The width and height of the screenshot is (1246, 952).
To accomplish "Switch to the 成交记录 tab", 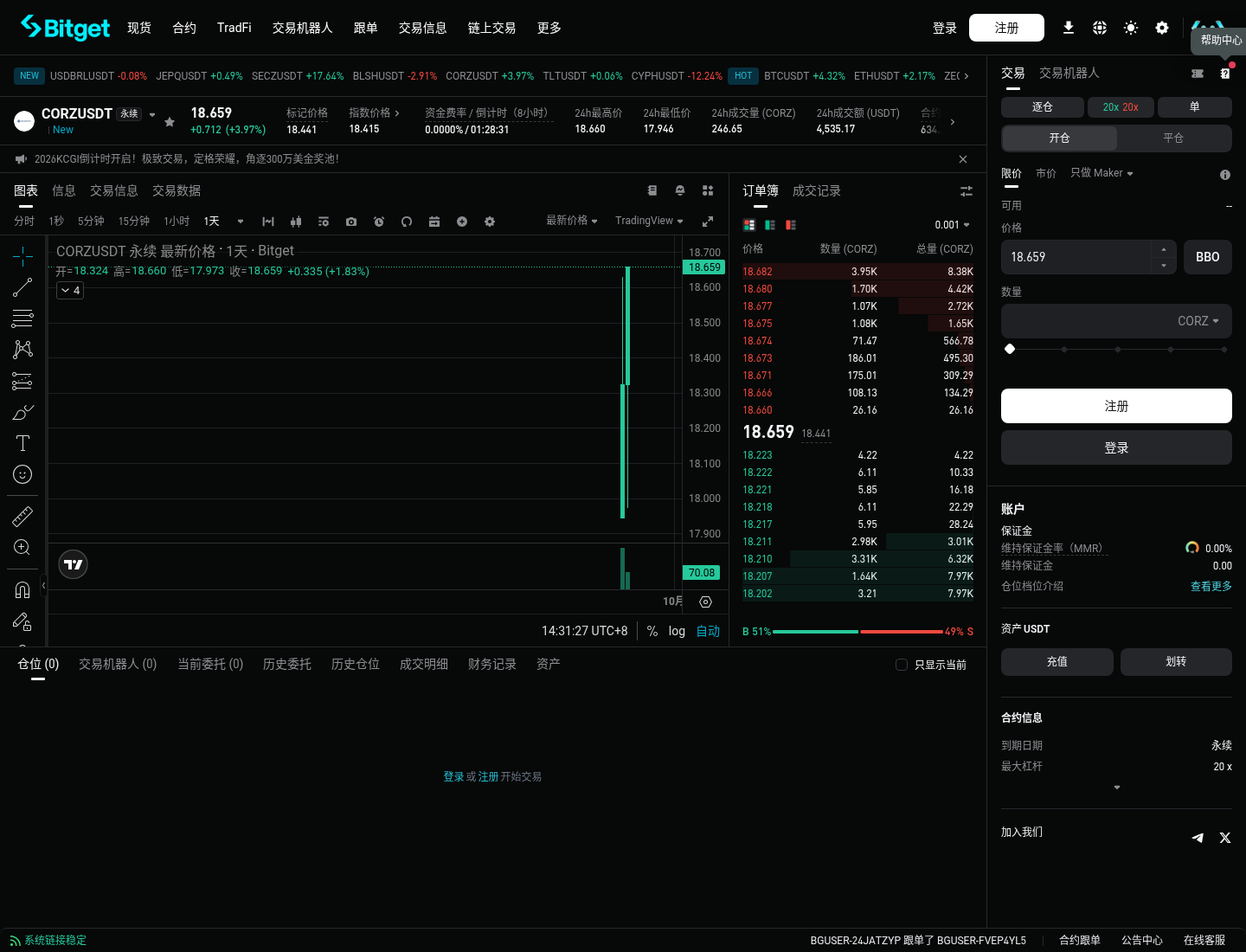I will [x=817, y=190].
